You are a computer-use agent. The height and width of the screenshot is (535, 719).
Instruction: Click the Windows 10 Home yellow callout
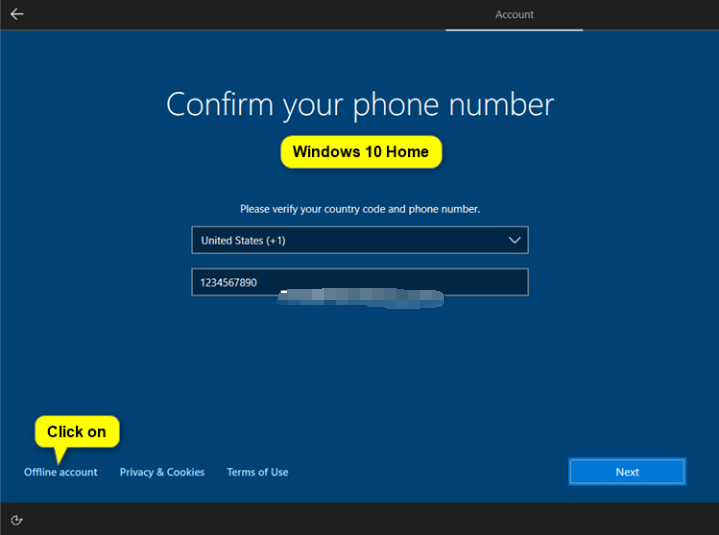click(360, 152)
